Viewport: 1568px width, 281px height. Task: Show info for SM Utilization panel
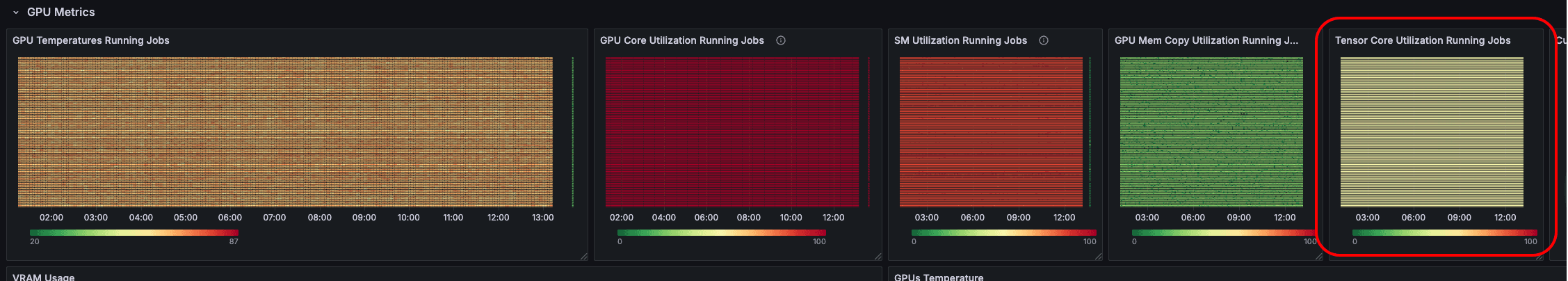(1044, 40)
